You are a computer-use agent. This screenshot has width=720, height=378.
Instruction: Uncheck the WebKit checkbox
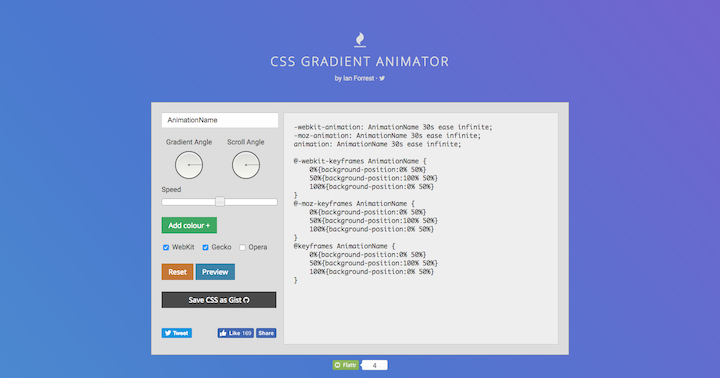pos(166,248)
